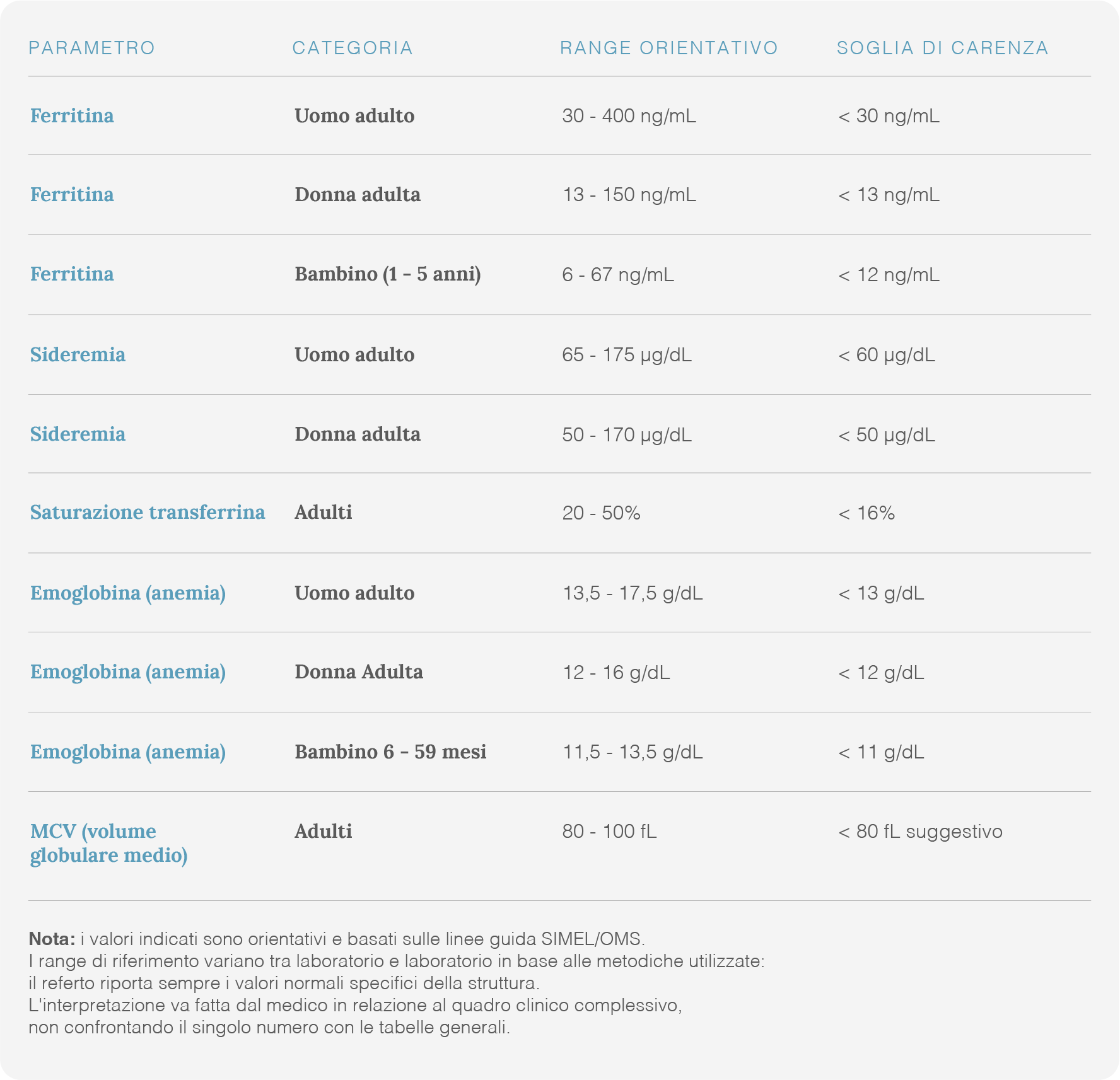Select the SOGLIA DI CARENZA header
1120x1080 pixels.
(943, 48)
